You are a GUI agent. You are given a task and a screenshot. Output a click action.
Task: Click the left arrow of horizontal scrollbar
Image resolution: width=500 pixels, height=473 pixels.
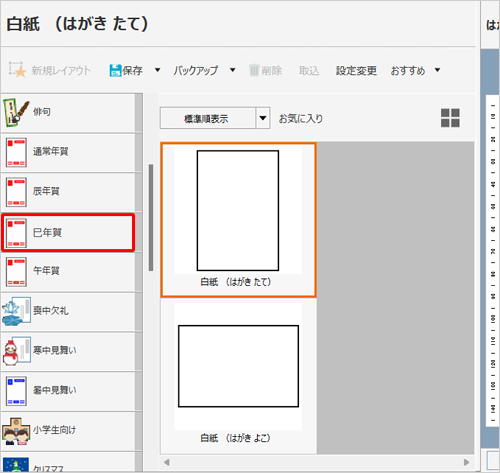(x=167, y=462)
